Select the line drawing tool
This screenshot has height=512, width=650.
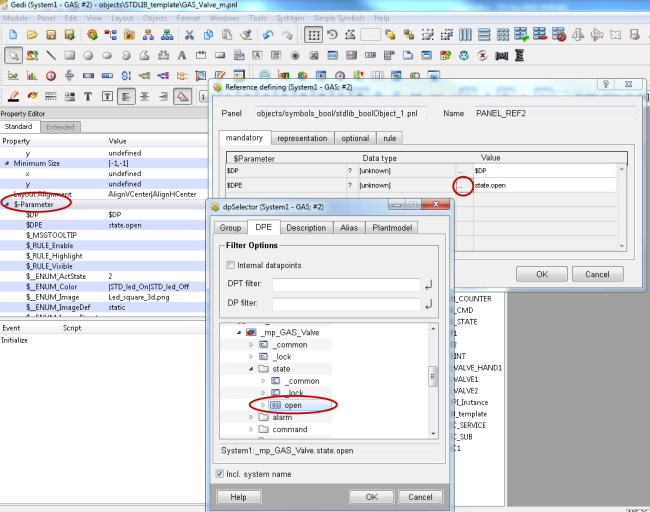[x=51, y=55]
